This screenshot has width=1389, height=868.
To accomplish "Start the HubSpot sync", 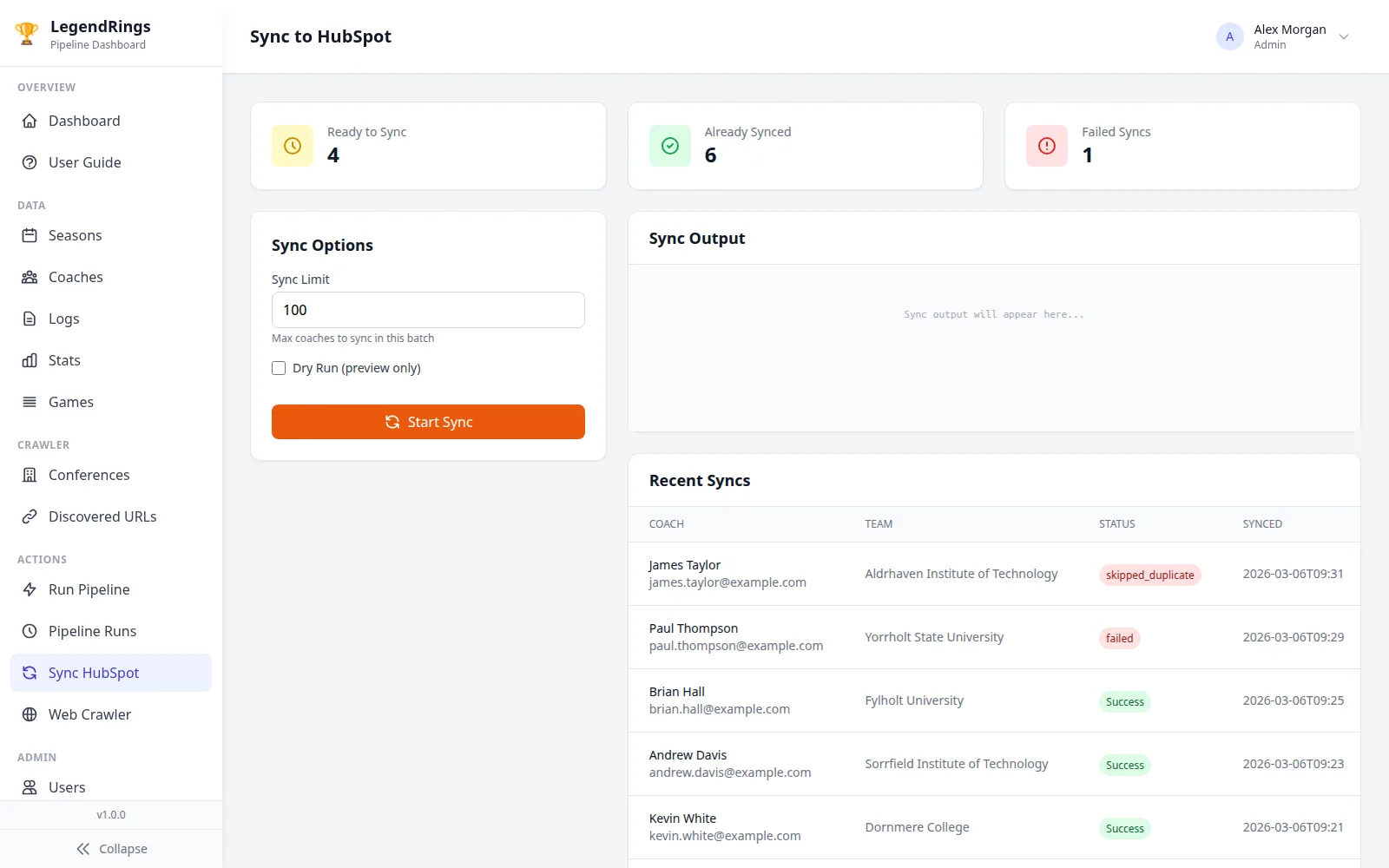I will tap(428, 422).
